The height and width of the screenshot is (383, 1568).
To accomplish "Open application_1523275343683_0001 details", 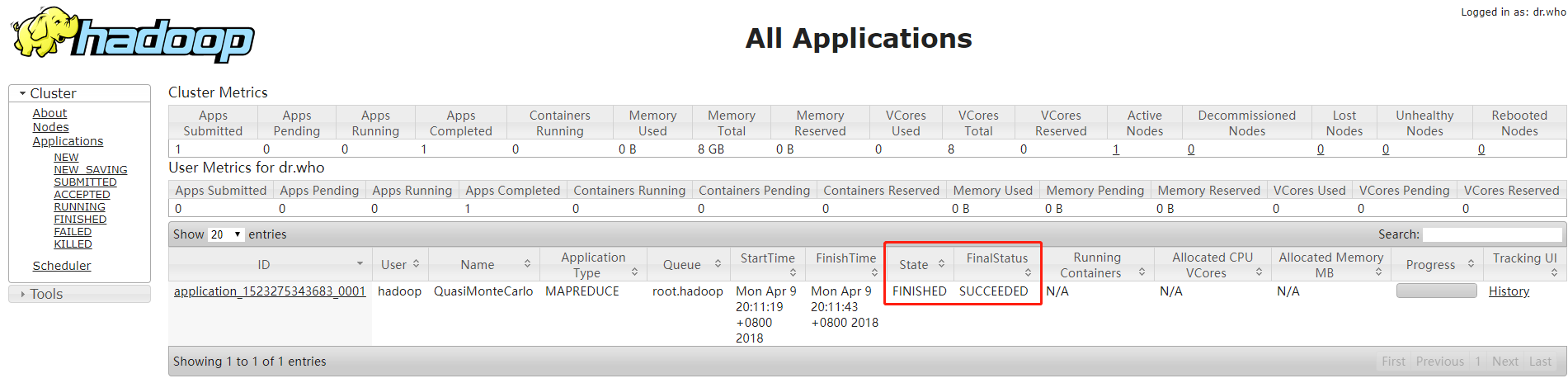I will click(270, 291).
